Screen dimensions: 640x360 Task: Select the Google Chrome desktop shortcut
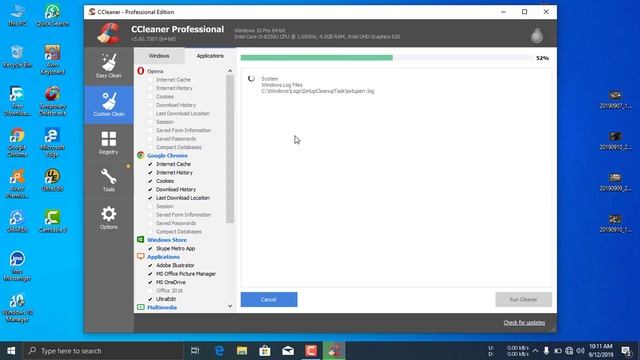(x=17, y=143)
